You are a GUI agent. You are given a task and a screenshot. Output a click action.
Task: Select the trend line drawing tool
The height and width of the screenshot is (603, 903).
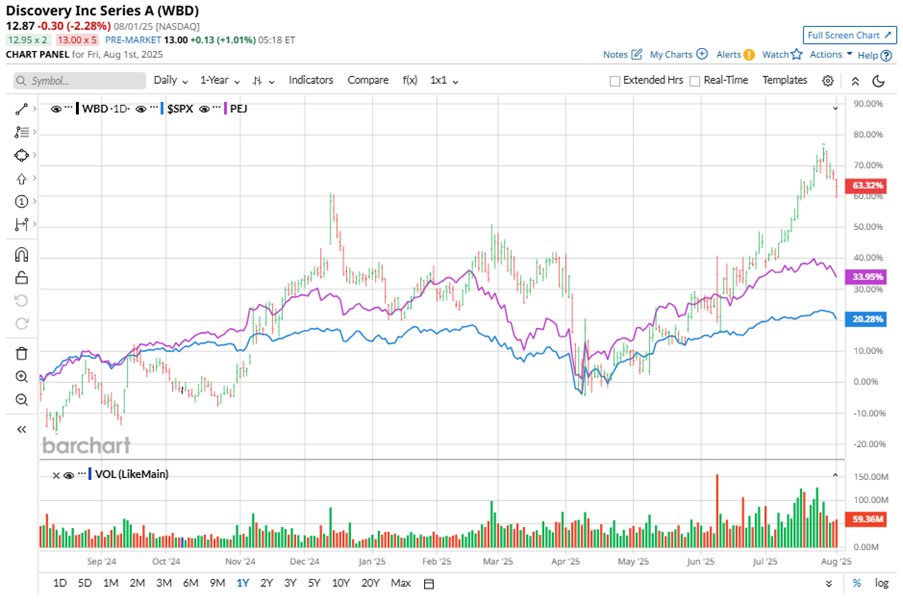(x=21, y=109)
